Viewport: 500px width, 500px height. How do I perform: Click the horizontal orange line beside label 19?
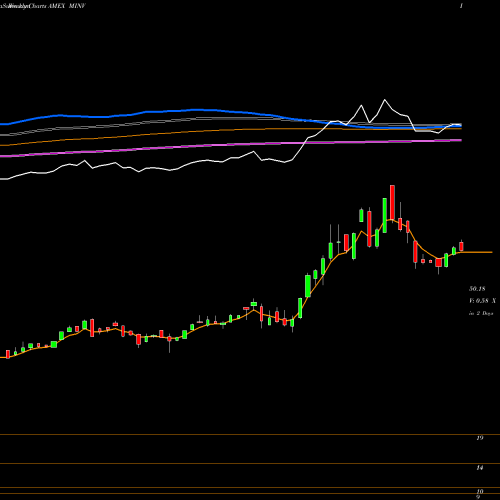250,434
